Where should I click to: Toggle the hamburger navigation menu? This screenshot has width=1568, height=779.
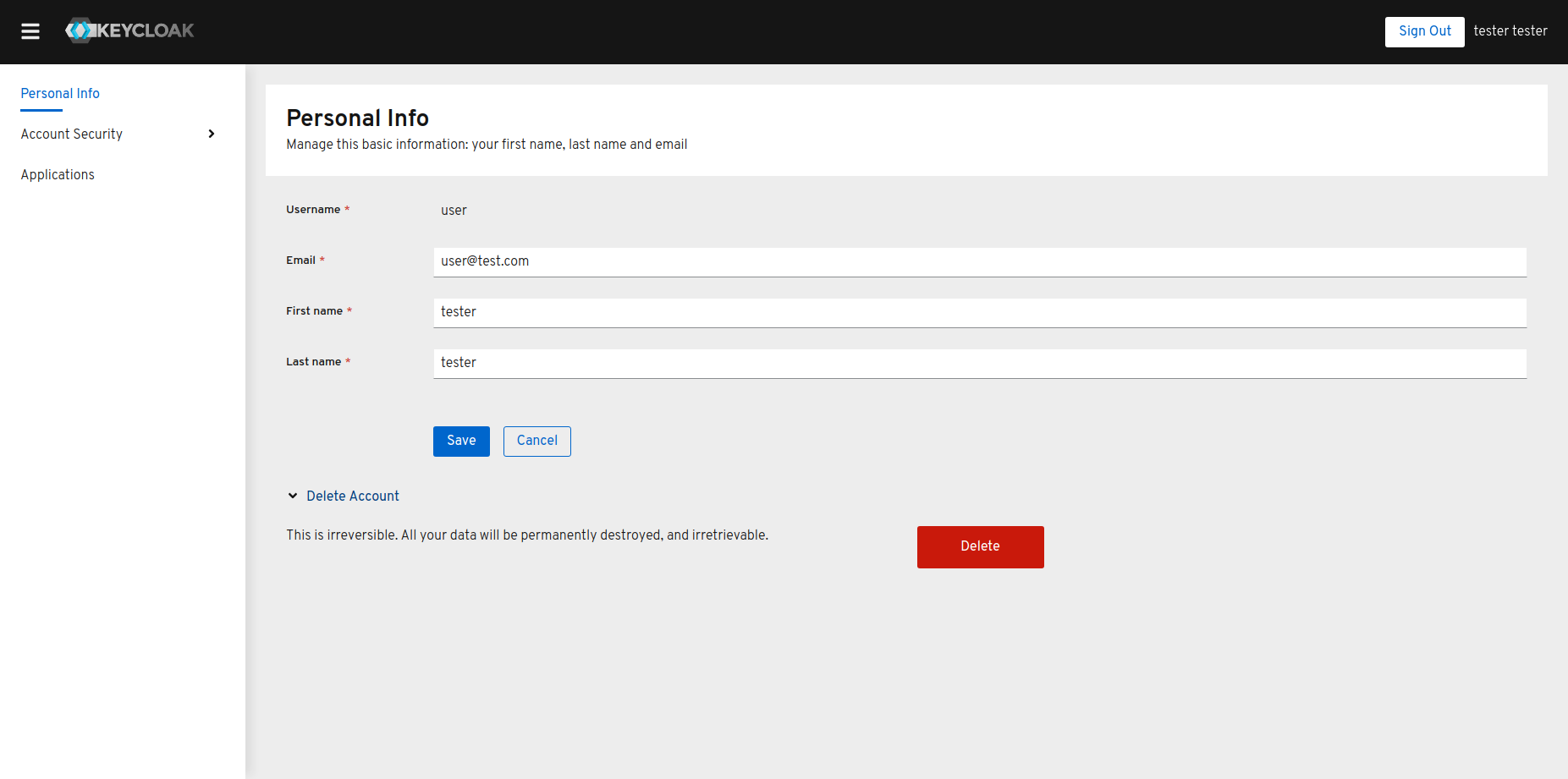[30, 31]
